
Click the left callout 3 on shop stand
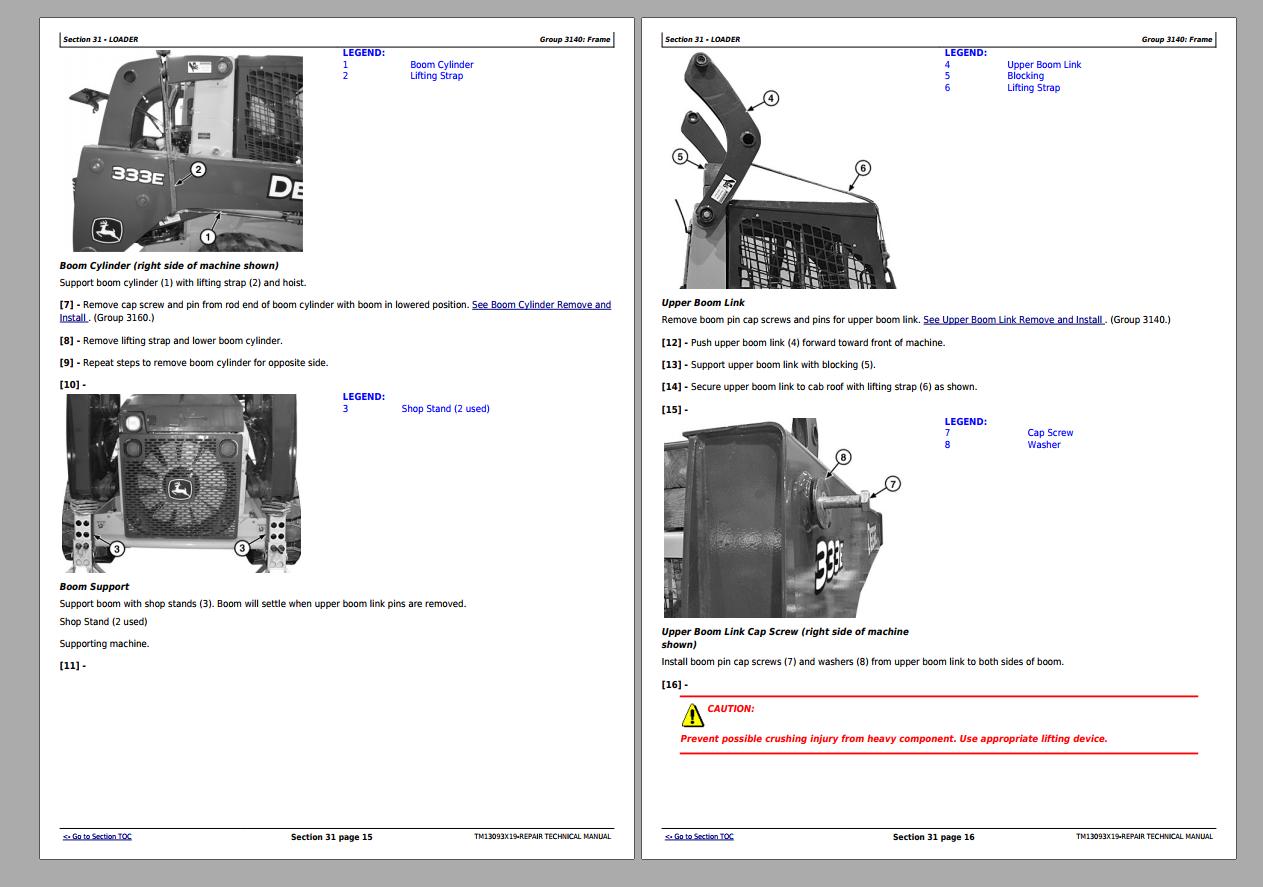(x=116, y=548)
